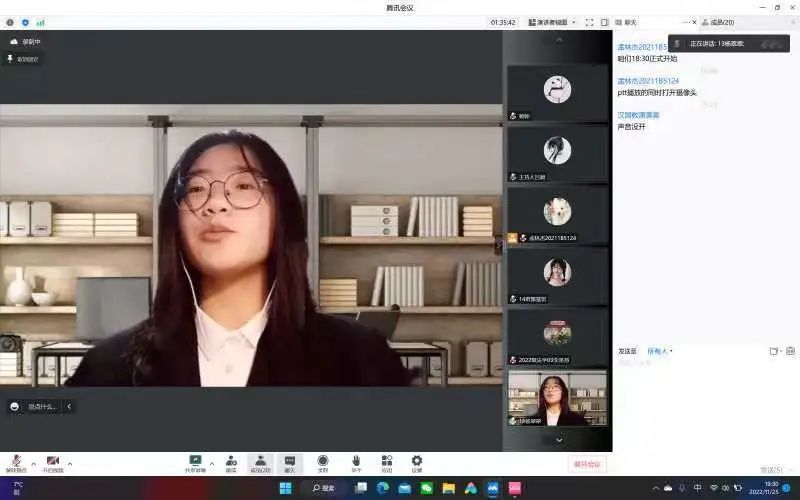Click the send message button
The image size is (800, 500).
point(770,469)
